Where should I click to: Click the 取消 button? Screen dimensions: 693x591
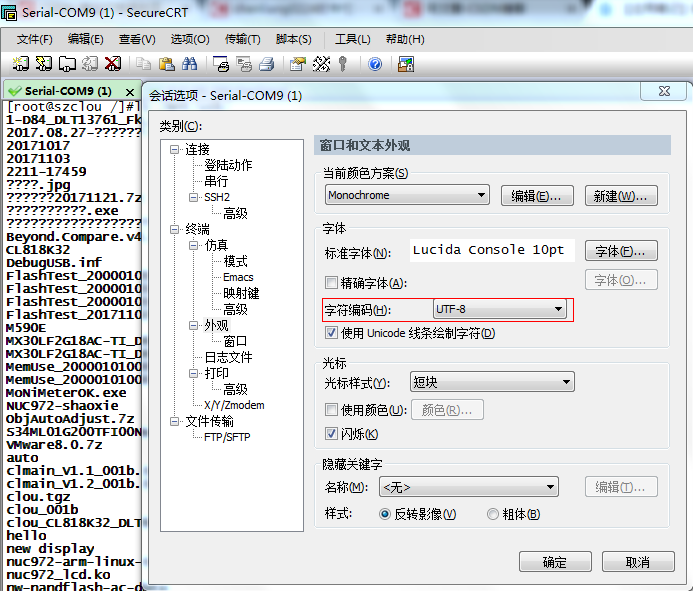[638, 562]
